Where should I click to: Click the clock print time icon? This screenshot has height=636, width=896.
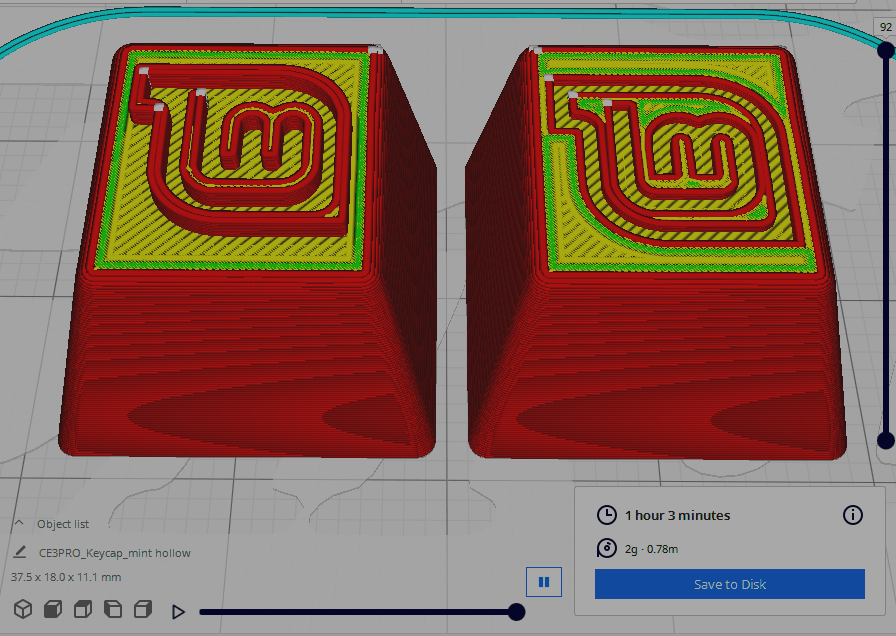[606, 515]
